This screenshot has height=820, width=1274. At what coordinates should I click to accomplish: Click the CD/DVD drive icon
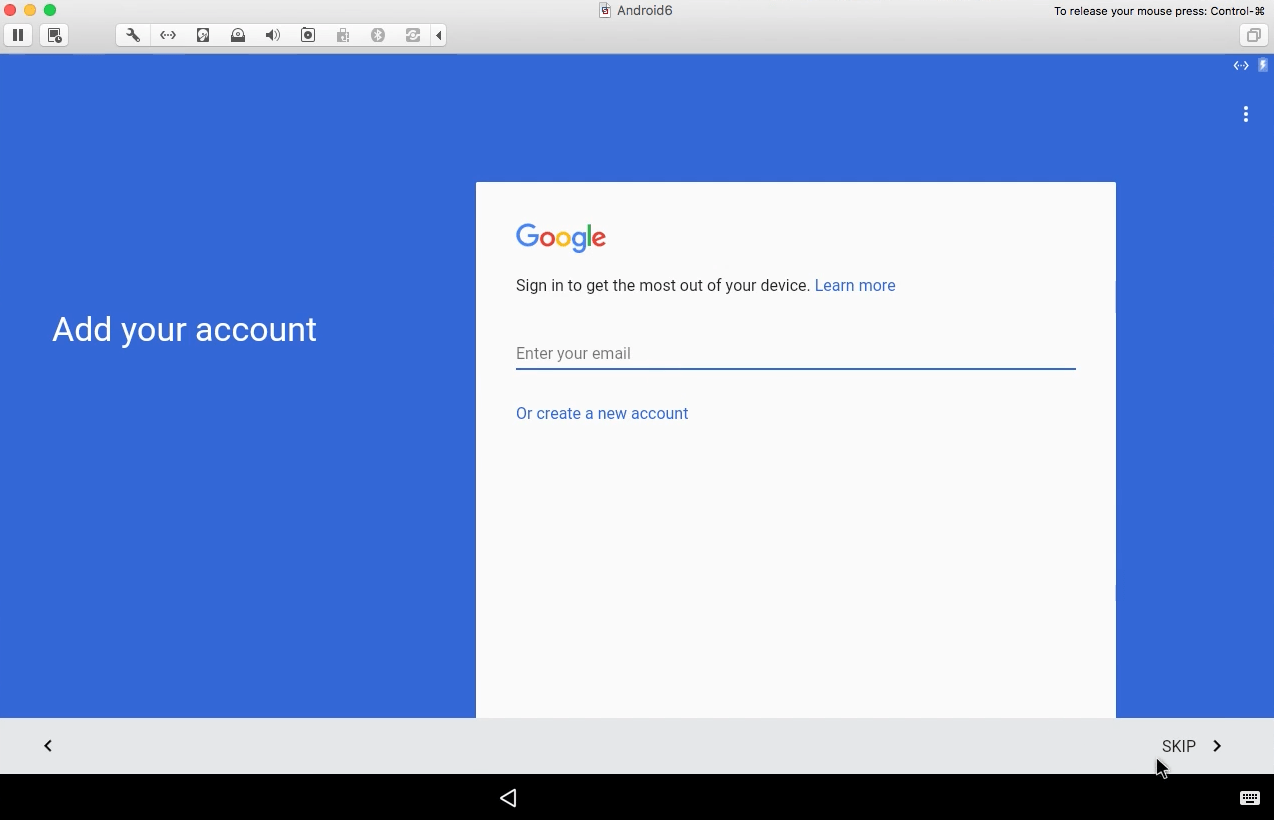pyautogui.click(x=238, y=35)
